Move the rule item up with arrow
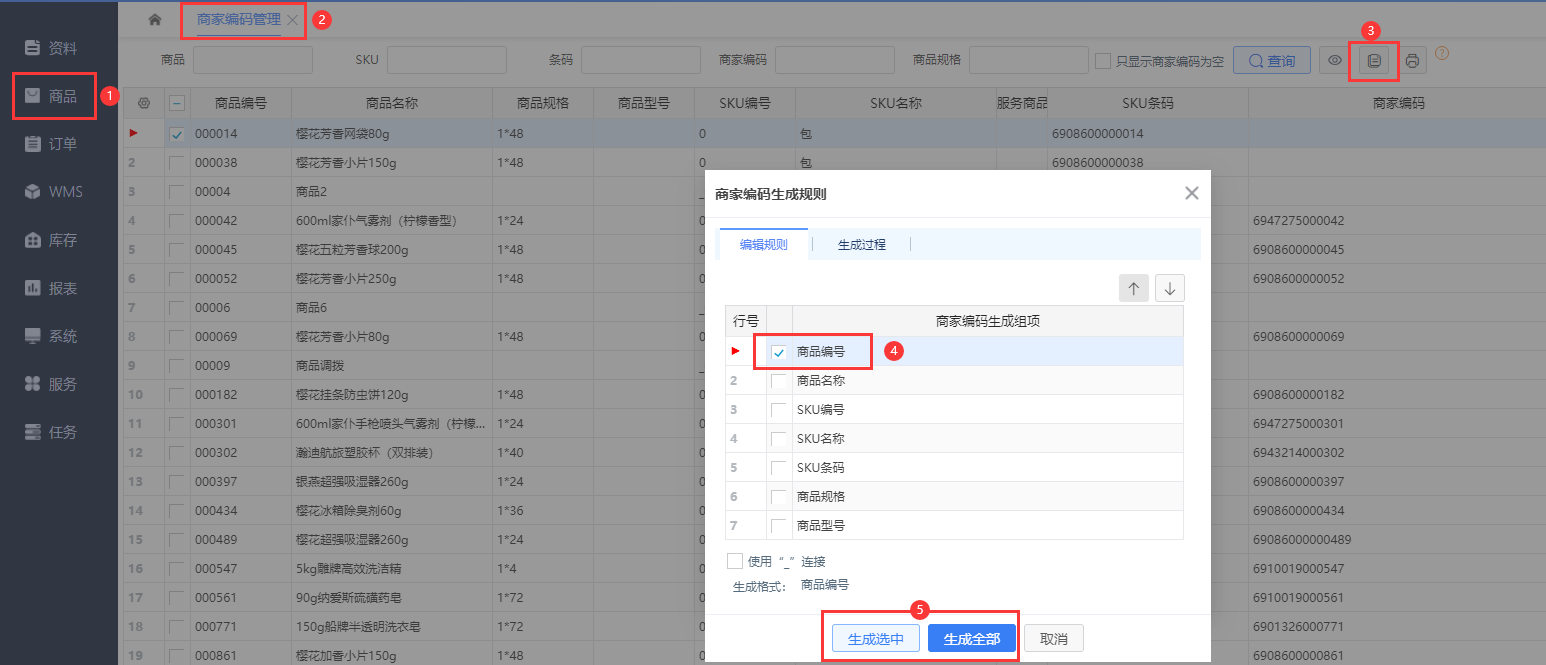Screen dimensions: 1546x665 pos(1133,288)
